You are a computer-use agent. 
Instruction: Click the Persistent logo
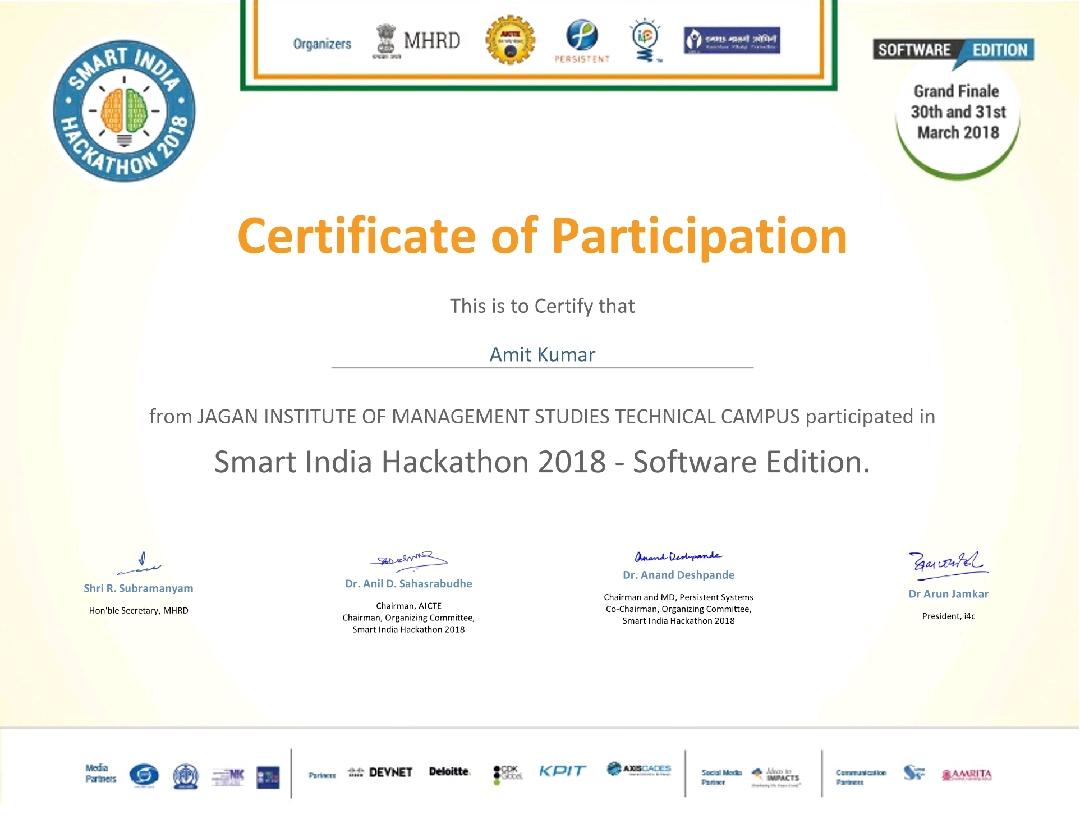[x=582, y=41]
